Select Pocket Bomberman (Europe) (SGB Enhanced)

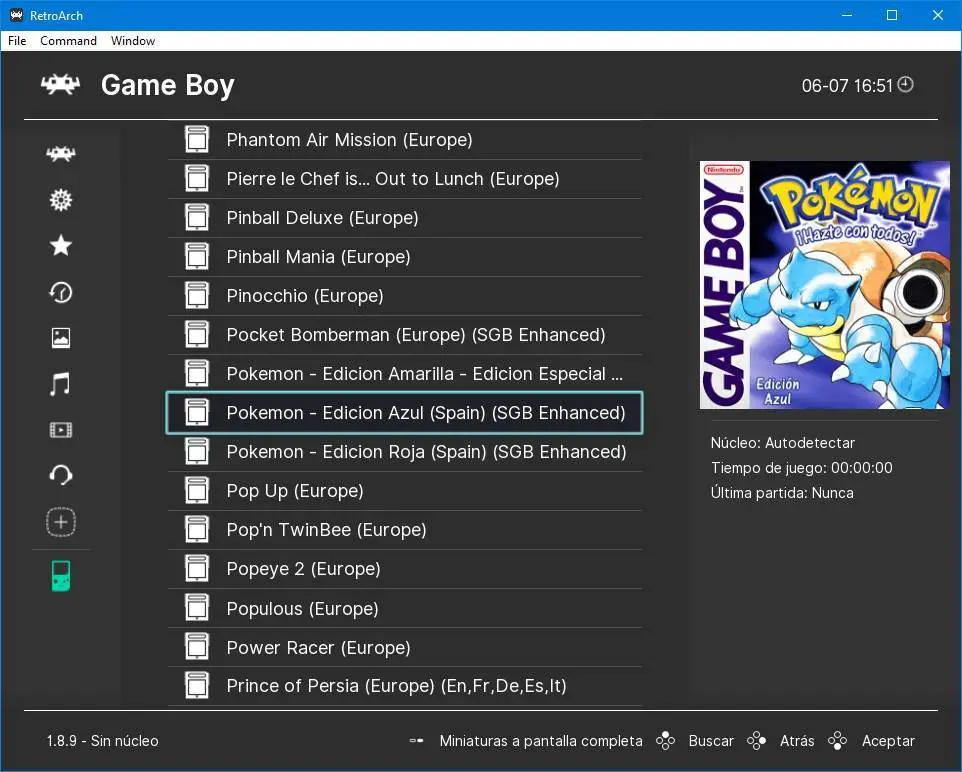405,334
